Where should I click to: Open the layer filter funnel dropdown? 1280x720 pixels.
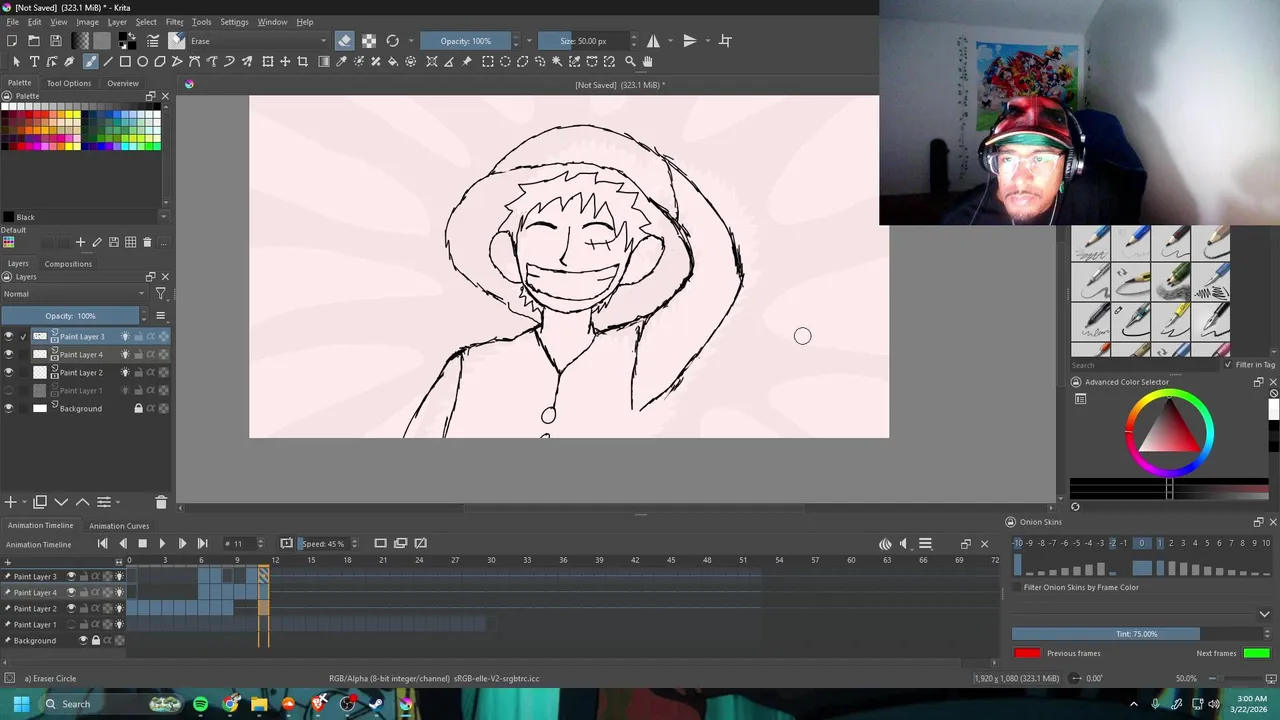coord(160,294)
